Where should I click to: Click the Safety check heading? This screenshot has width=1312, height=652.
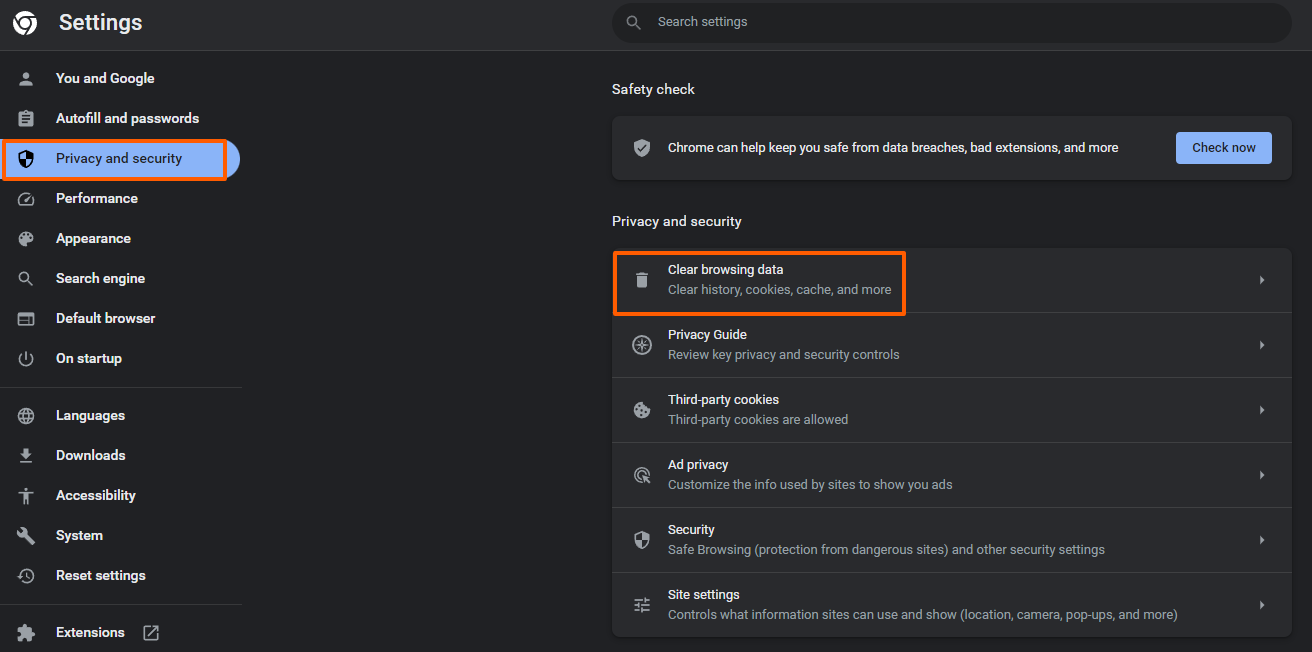653,89
